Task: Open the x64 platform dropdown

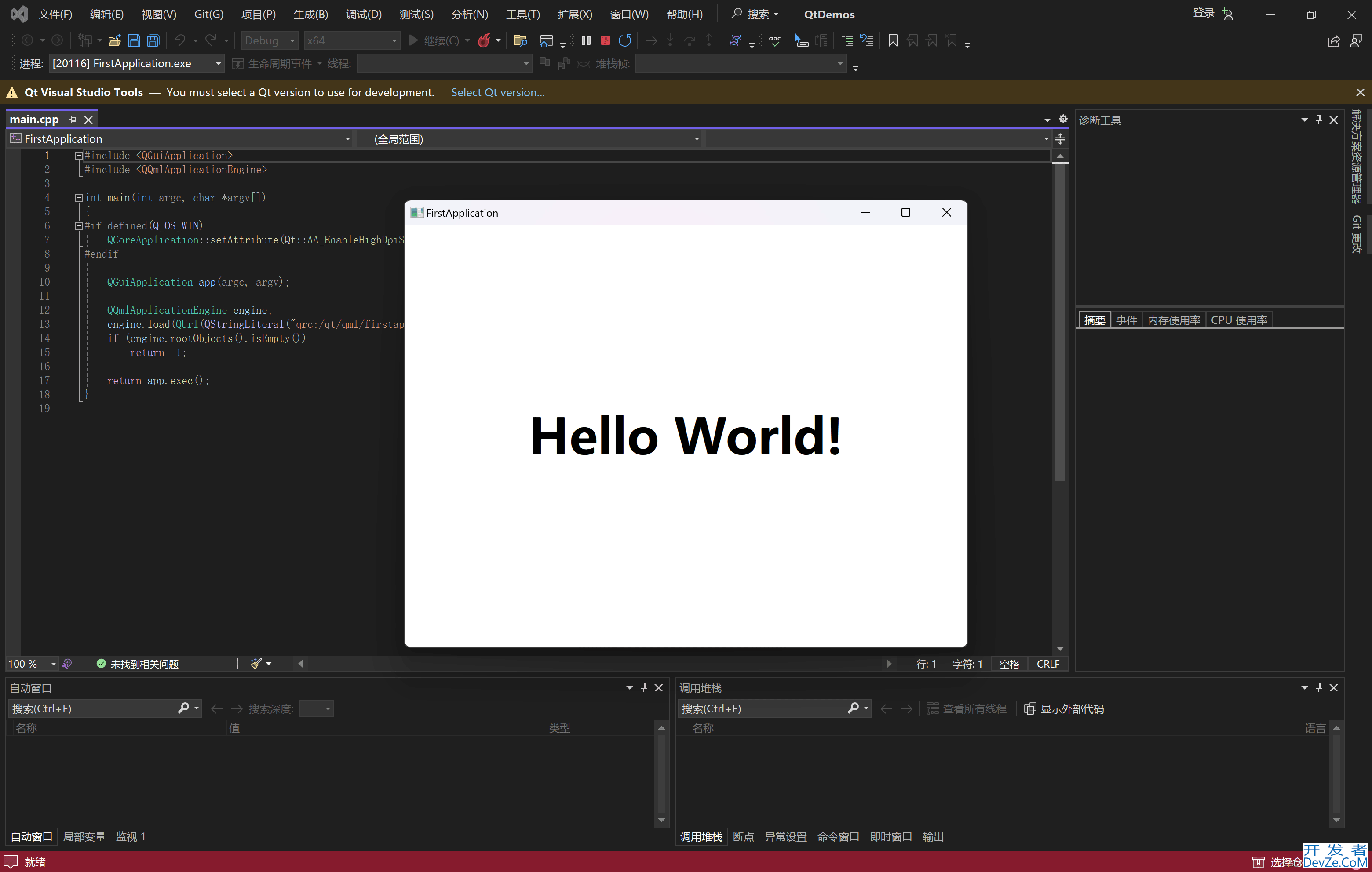Action: coord(351,40)
